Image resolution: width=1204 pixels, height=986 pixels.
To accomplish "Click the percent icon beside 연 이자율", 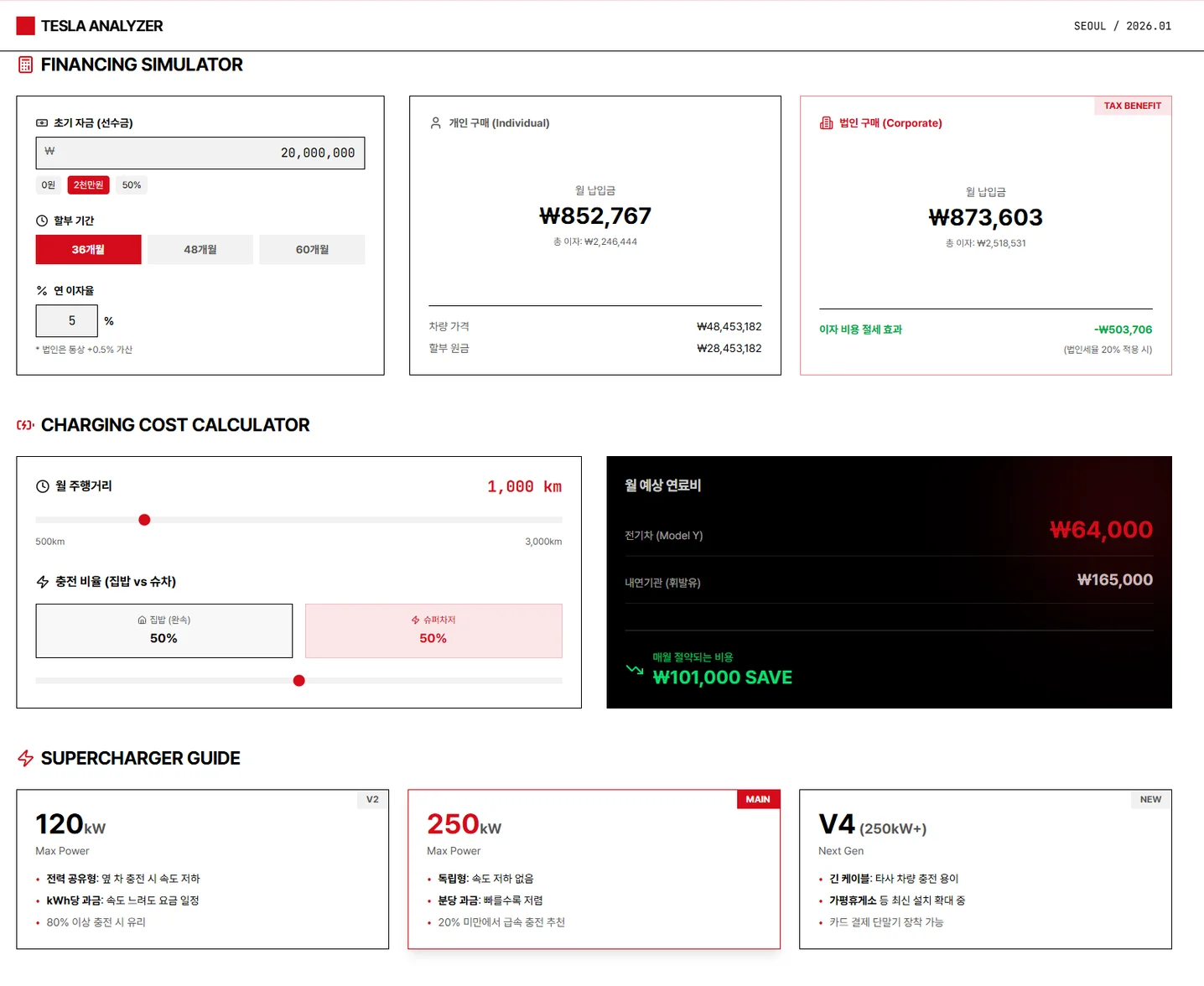I will (x=42, y=291).
